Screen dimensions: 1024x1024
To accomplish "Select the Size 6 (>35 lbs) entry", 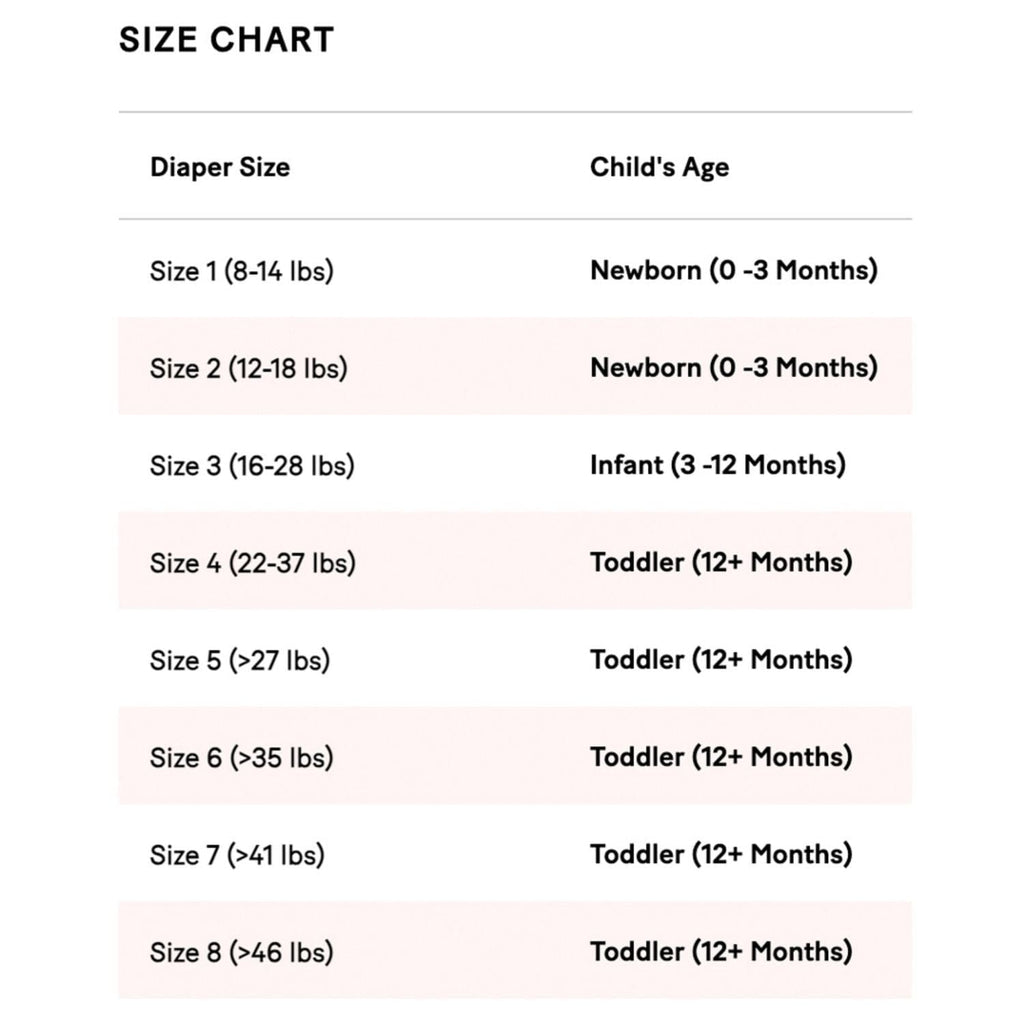I will [x=241, y=758].
